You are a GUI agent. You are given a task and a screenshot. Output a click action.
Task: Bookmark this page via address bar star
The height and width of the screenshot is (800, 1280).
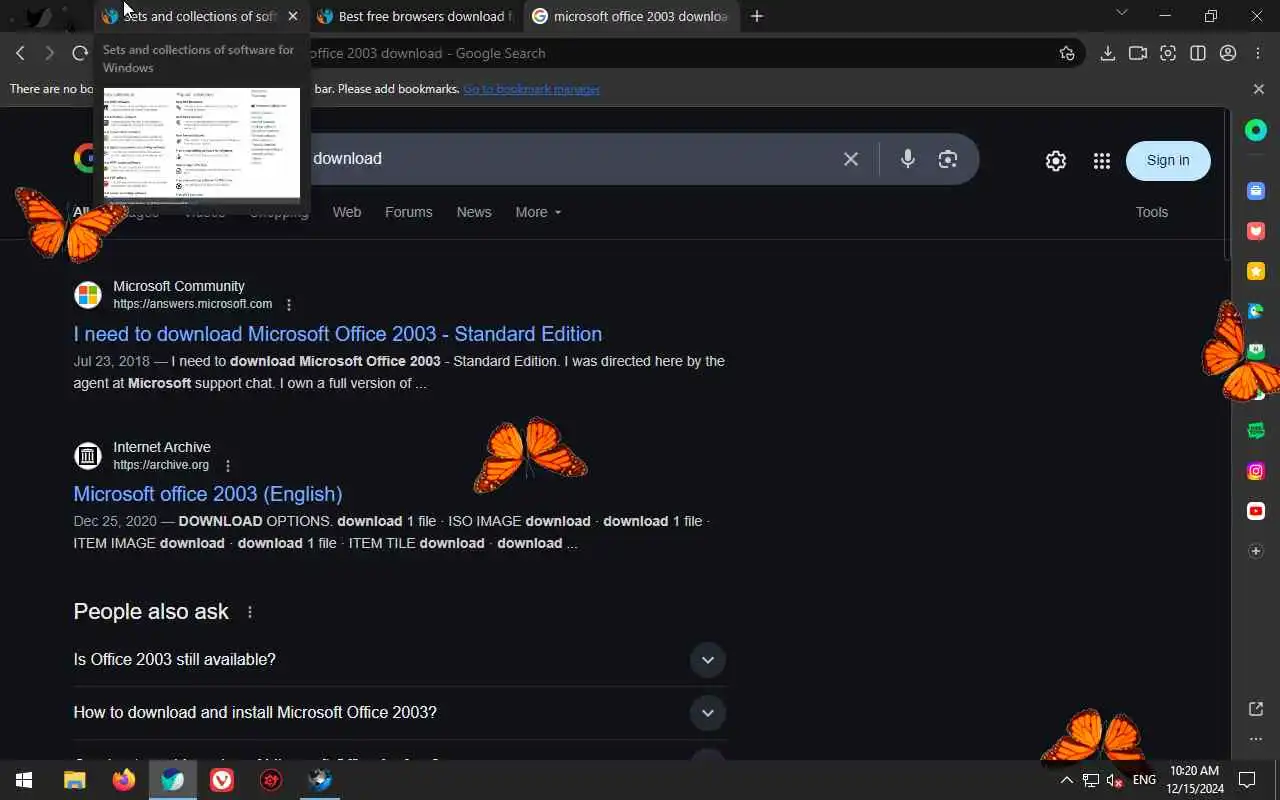coord(1067,53)
